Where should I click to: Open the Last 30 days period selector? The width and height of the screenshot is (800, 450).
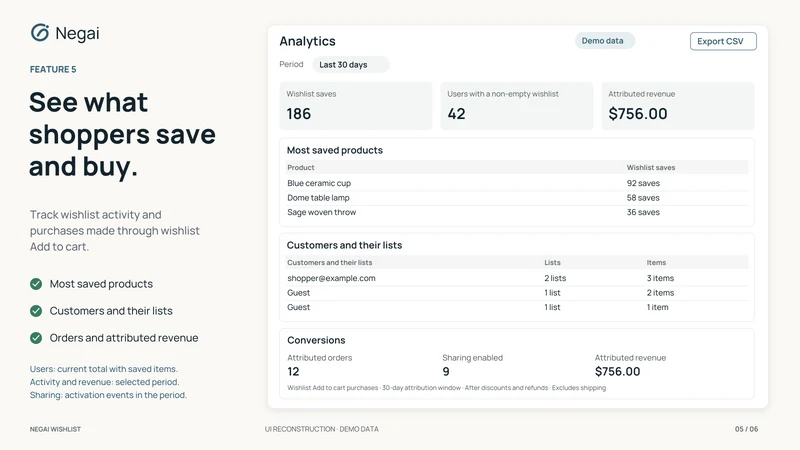[x=351, y=65]
